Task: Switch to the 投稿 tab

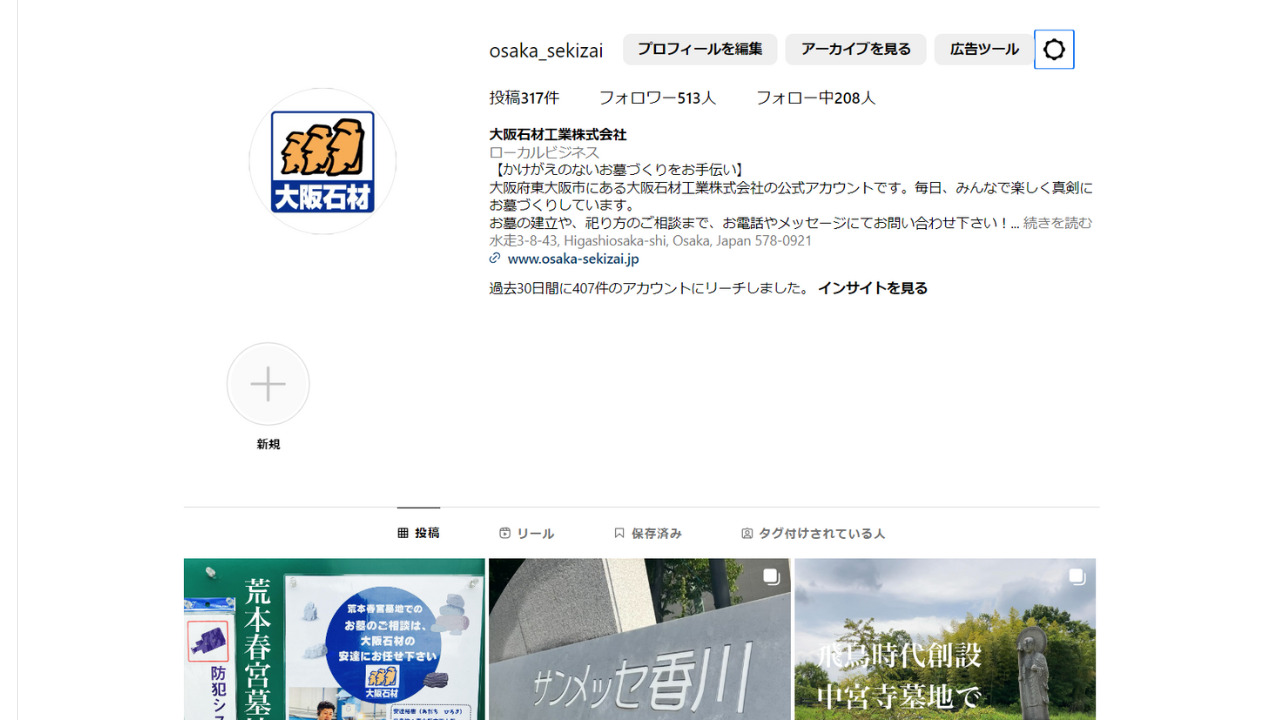Action: (418, 533)
